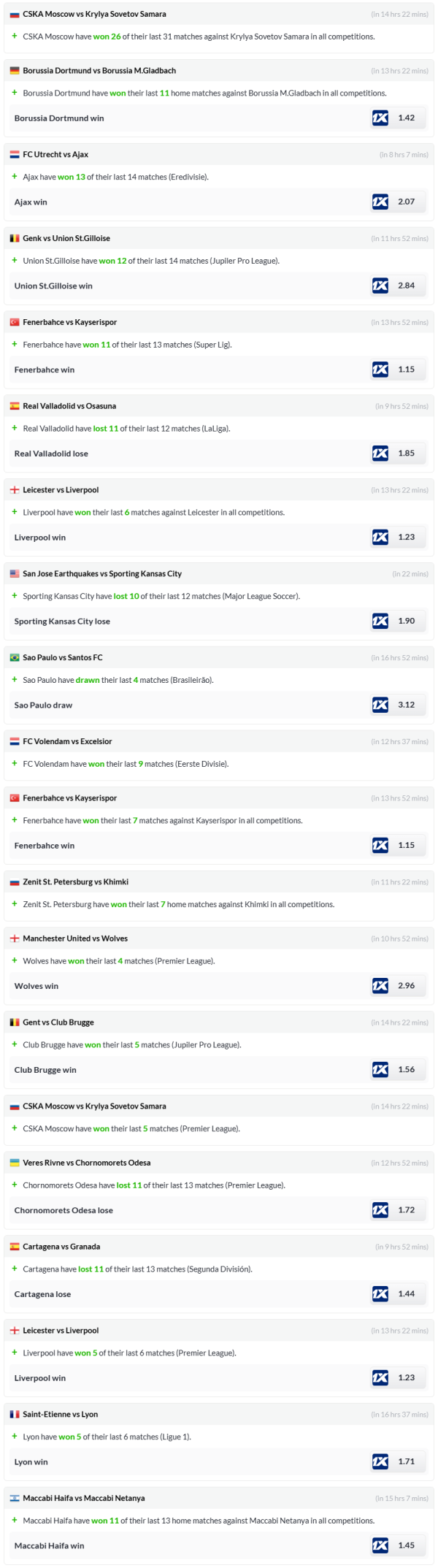Click the 1X icon beside Borussia Dortmund win
This screenshot has height=1568, width=438.
pyautogui.click(x=380, y=118)
